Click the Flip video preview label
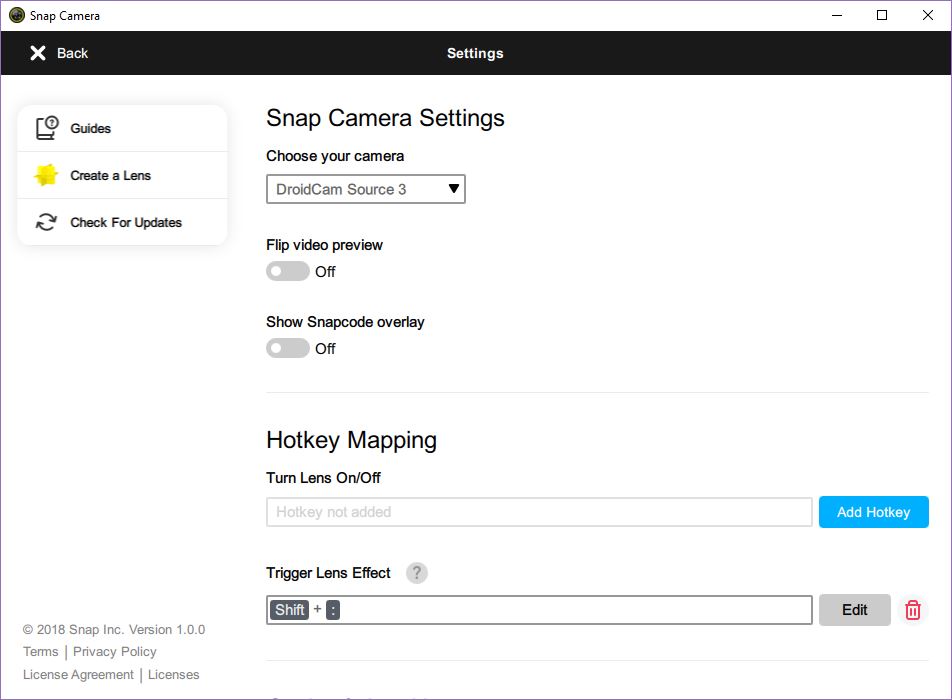Image resolution: width=952 pixels, height=700 pixels. pos(324,245)
